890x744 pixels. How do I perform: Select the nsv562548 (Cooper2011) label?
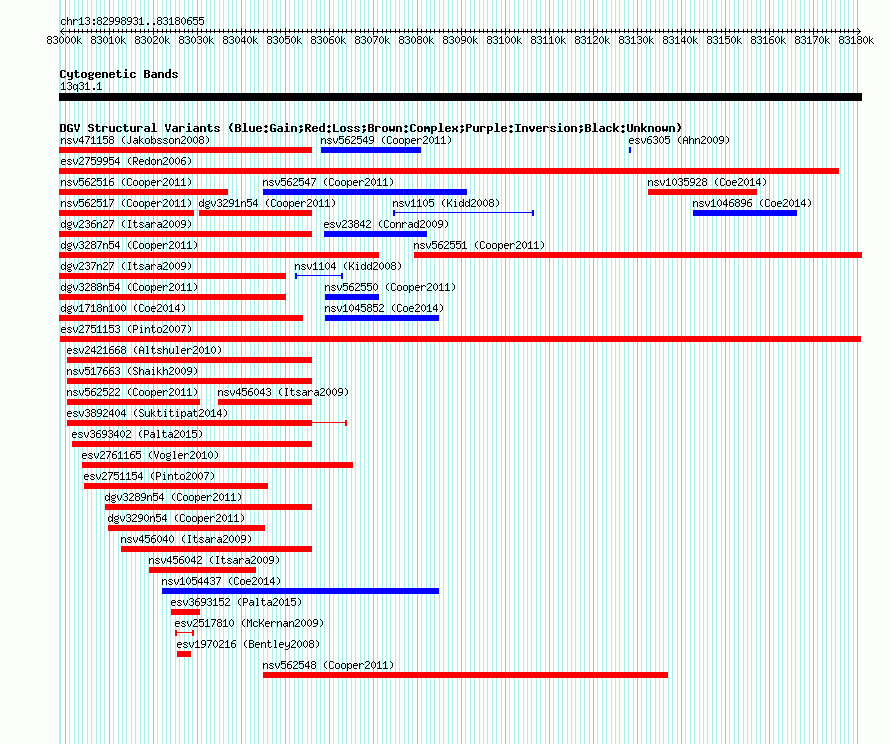click(x=328, y=665)
